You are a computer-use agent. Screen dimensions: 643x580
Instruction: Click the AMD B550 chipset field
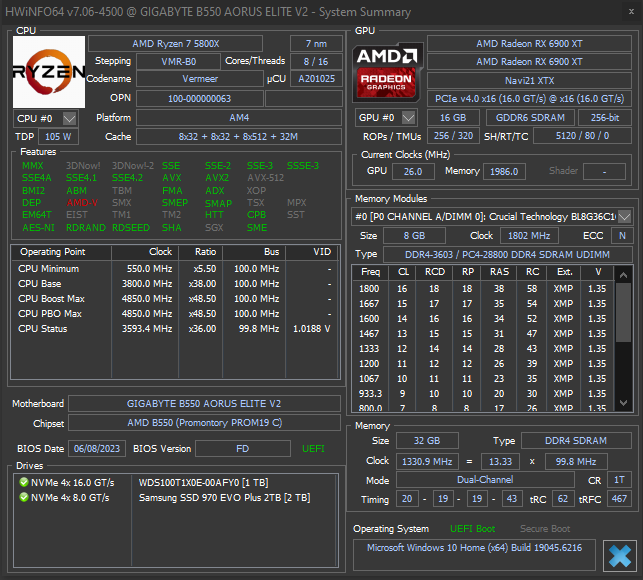click(204, 423)
